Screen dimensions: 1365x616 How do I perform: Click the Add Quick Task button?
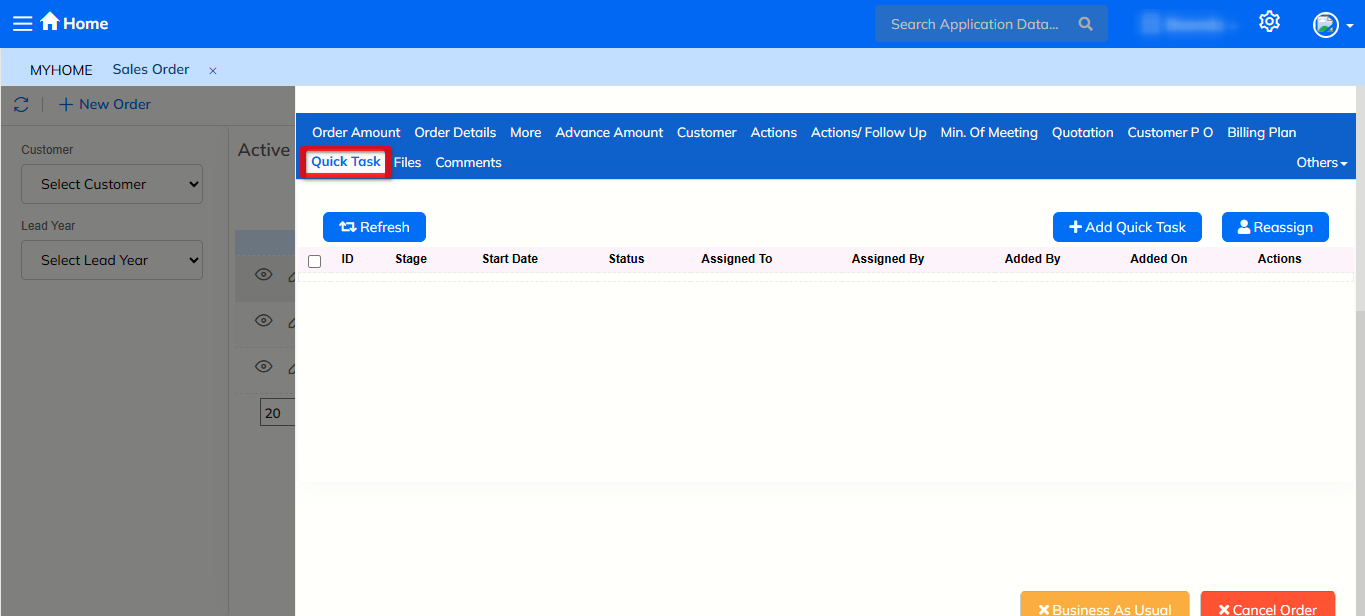(x=1127, y=227)
